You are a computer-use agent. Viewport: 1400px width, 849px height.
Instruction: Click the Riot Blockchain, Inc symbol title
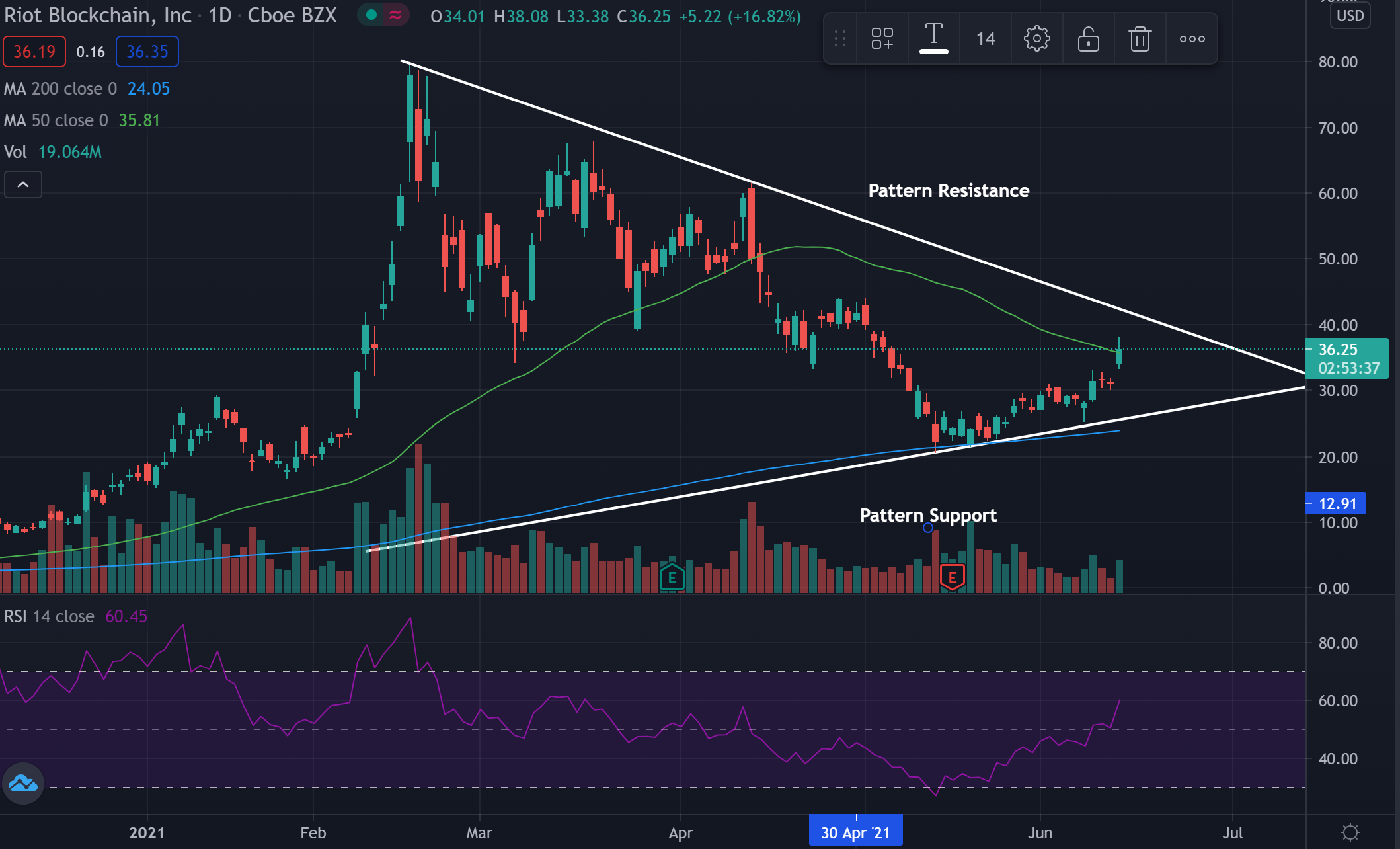98,15
